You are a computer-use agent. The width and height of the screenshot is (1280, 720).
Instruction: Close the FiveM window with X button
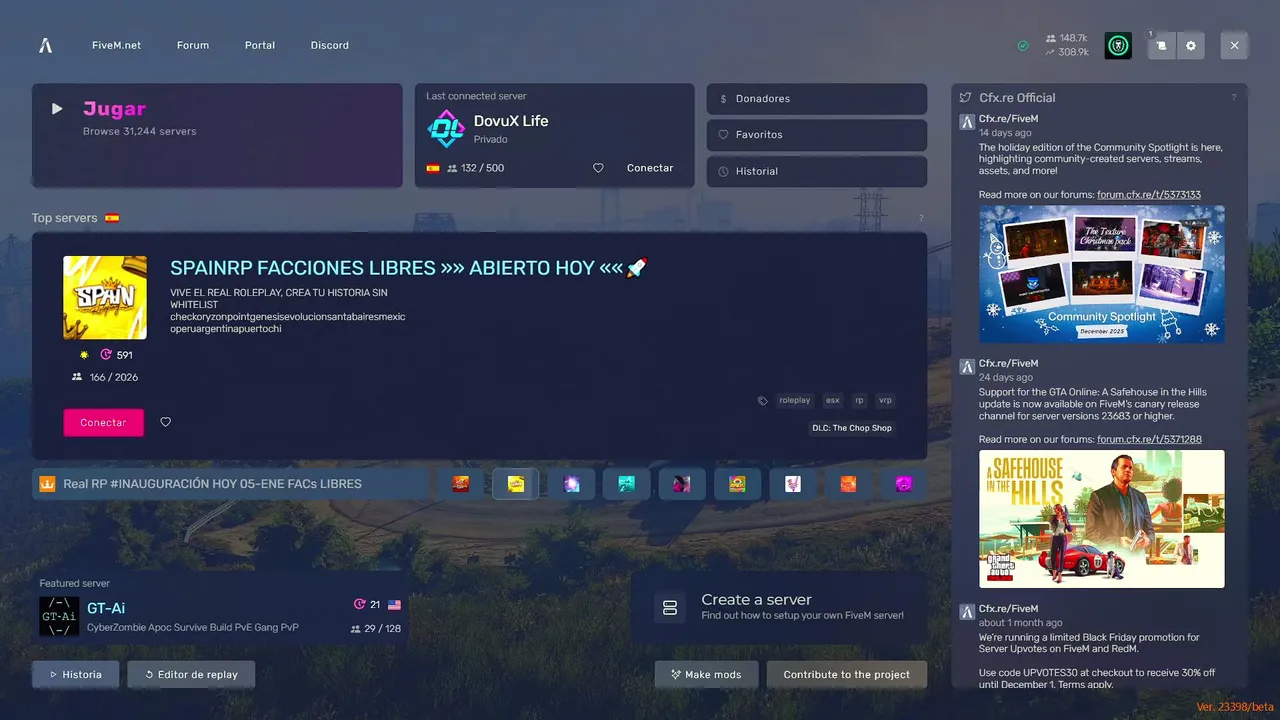[x=1235, y=45]
